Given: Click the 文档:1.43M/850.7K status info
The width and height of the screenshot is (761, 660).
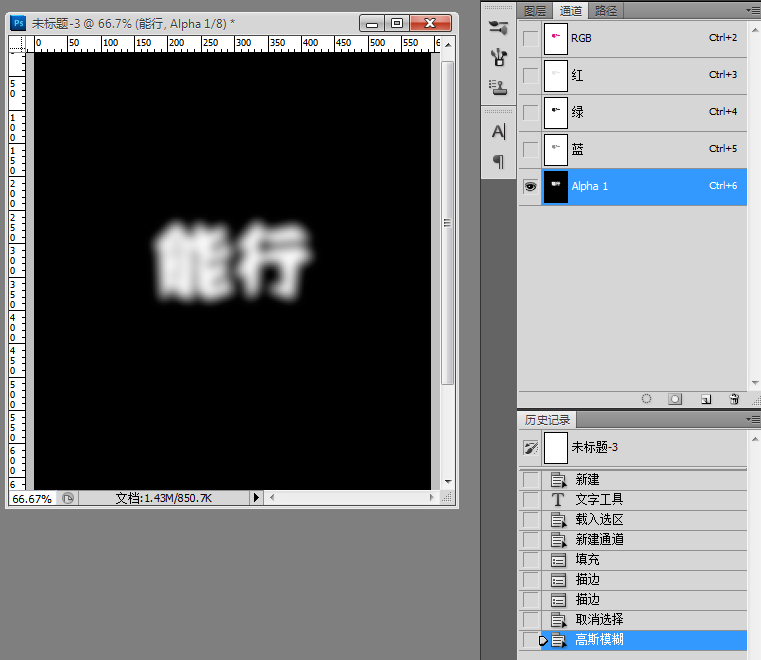Looking at the screenshot, I should (x=164, y=498).
